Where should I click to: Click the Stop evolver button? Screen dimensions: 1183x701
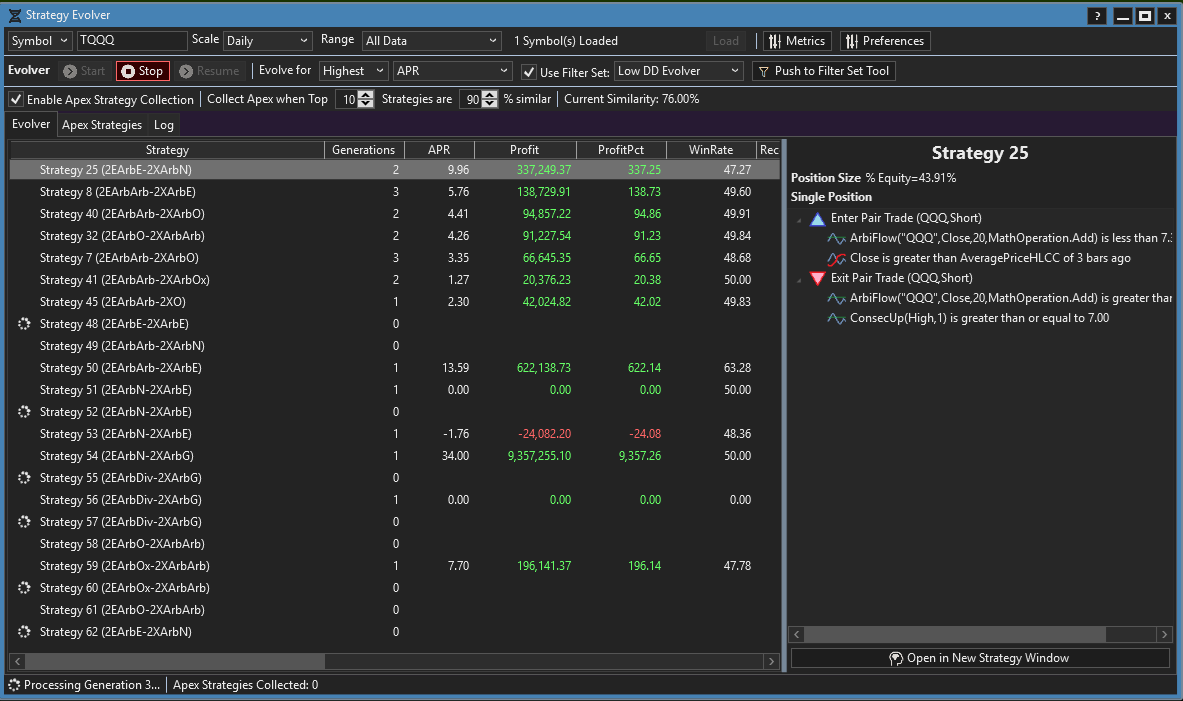pyautogui.click(x=141, y=71)
